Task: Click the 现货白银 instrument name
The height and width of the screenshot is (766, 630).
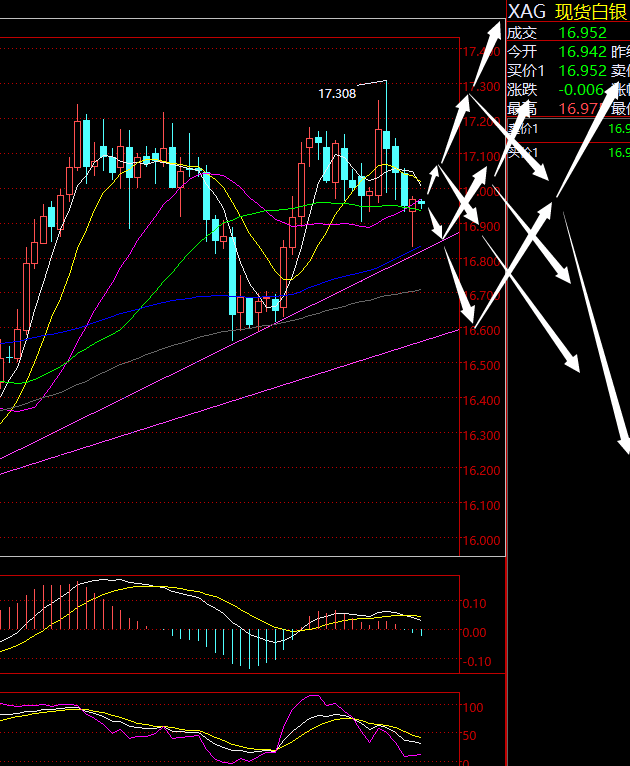Action: tap(590, 12)
